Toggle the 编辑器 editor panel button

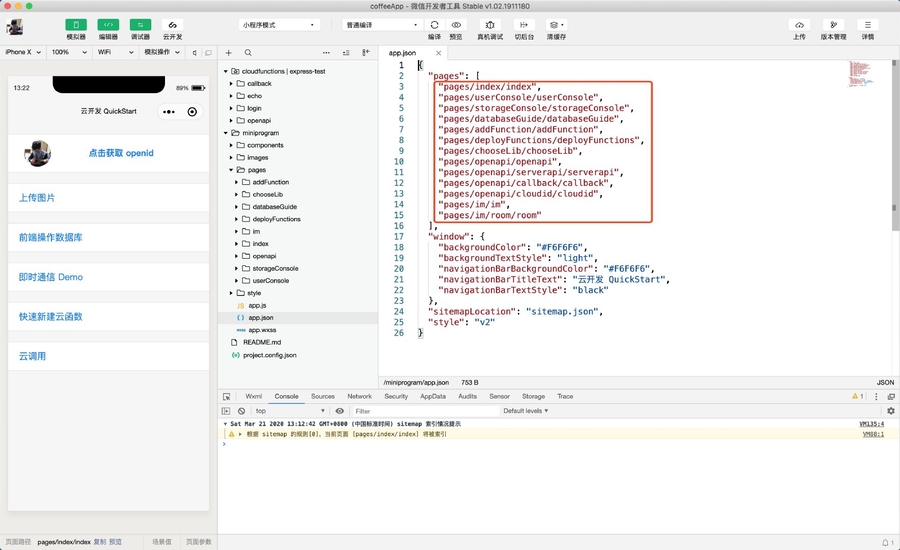tap(108, 25)
